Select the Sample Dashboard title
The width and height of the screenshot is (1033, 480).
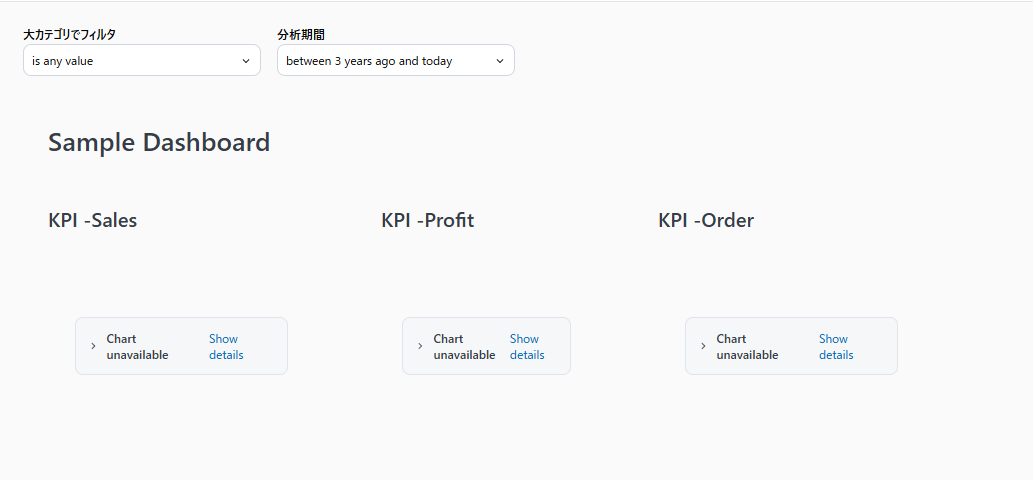(159, 142)
